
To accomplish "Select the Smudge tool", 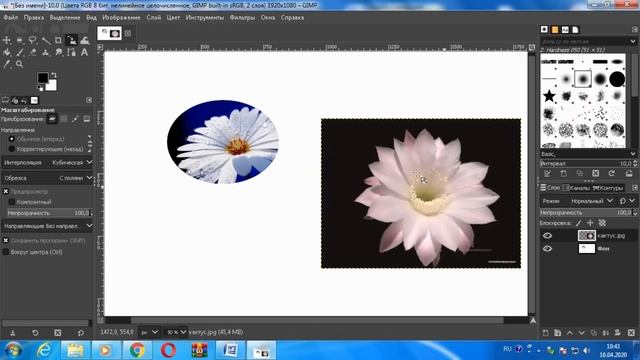I will tap(58, 52).
